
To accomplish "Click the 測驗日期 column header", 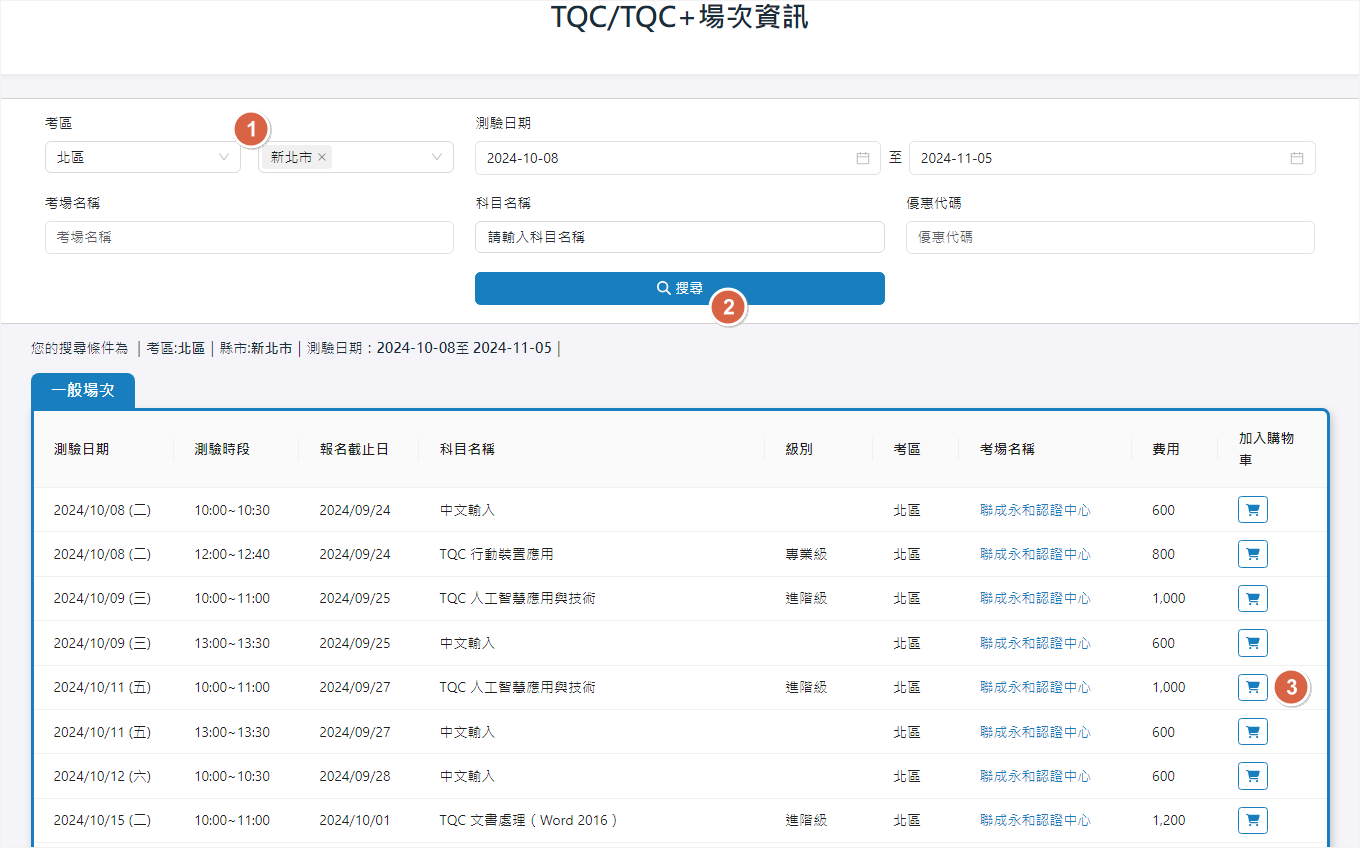I will (x=81, y=449).
